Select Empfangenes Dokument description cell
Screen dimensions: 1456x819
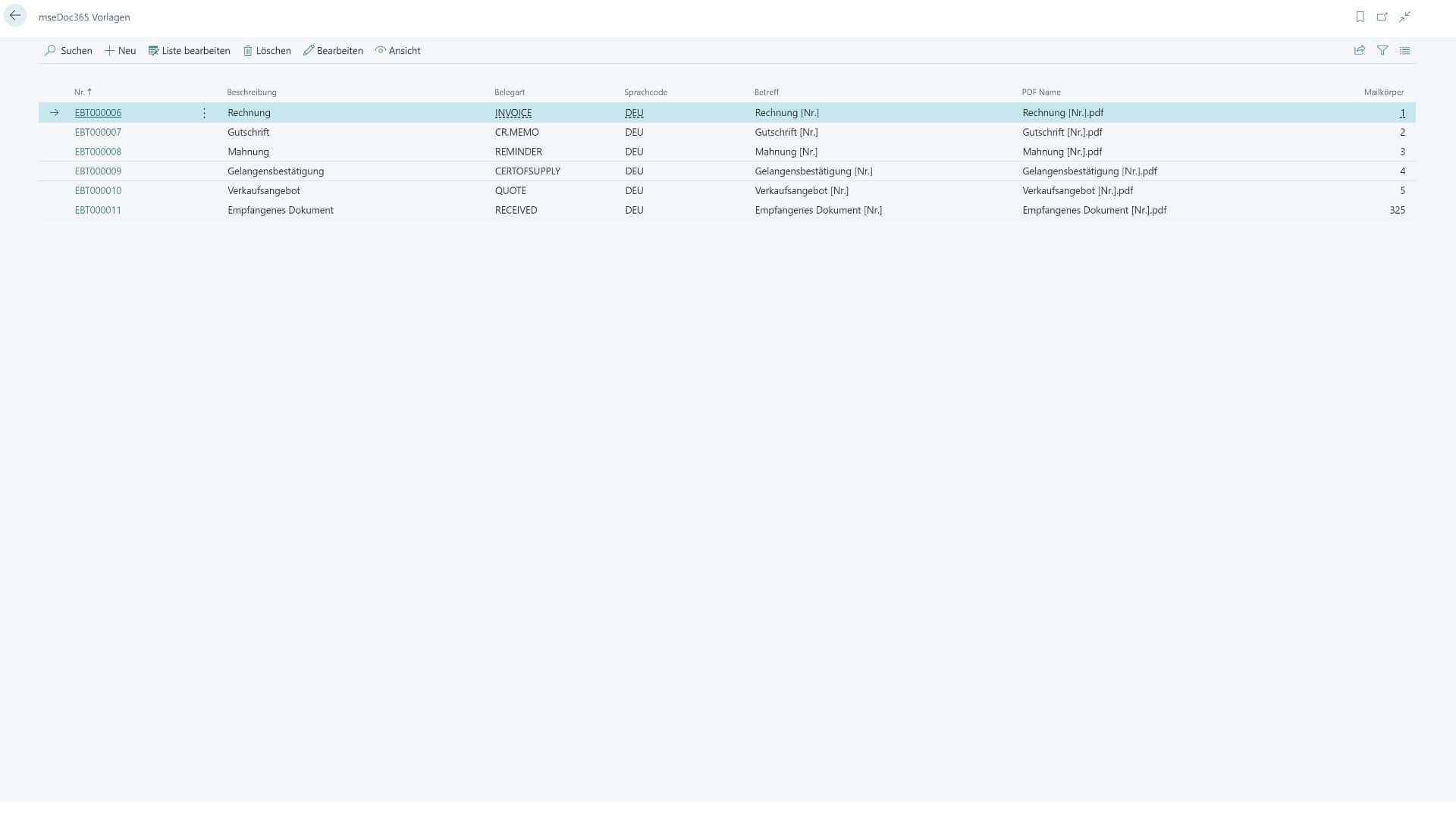(281, 211)
